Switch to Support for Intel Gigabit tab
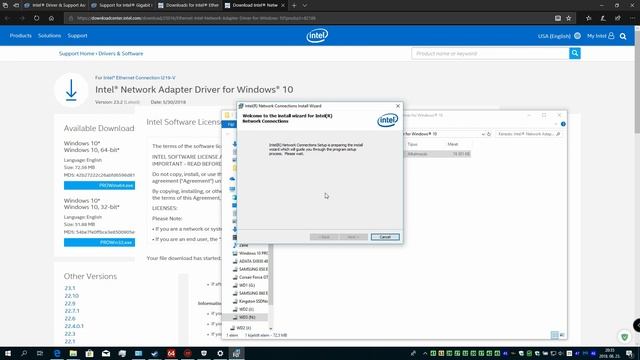Image resolution: width=640 pixels, height=360 pixels. [x=122, y=5]
